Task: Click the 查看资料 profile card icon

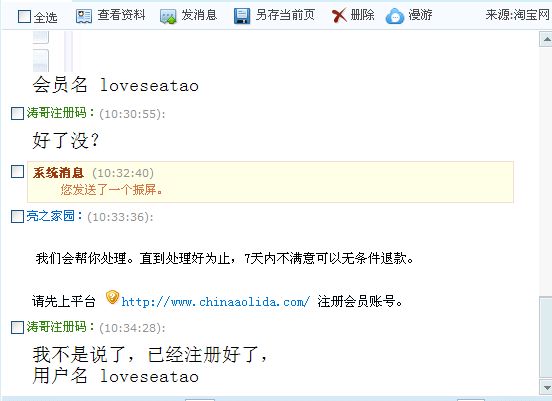Action: [x=84, y=16]
